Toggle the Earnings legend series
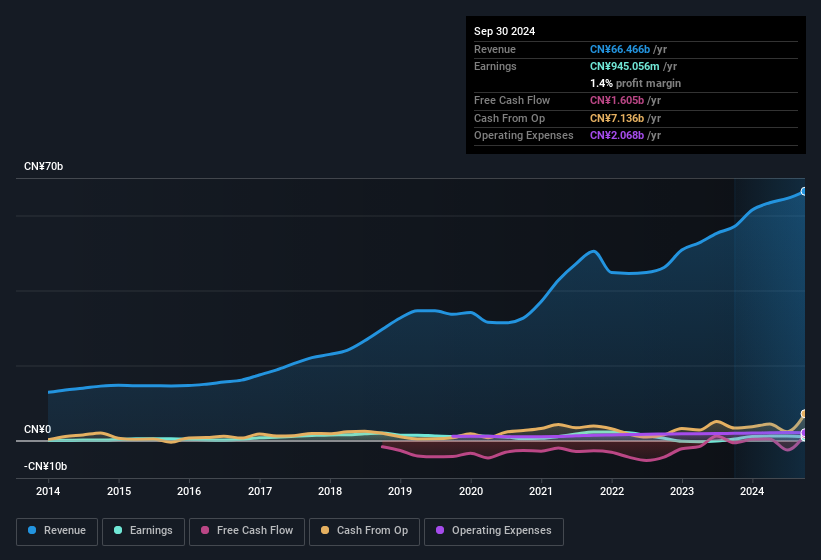Screen dimensions: 821x560 point(143,531)
